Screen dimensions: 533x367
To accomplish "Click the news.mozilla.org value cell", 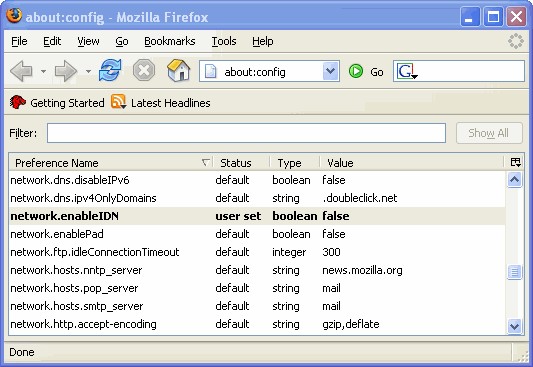I will pos(362,270).
